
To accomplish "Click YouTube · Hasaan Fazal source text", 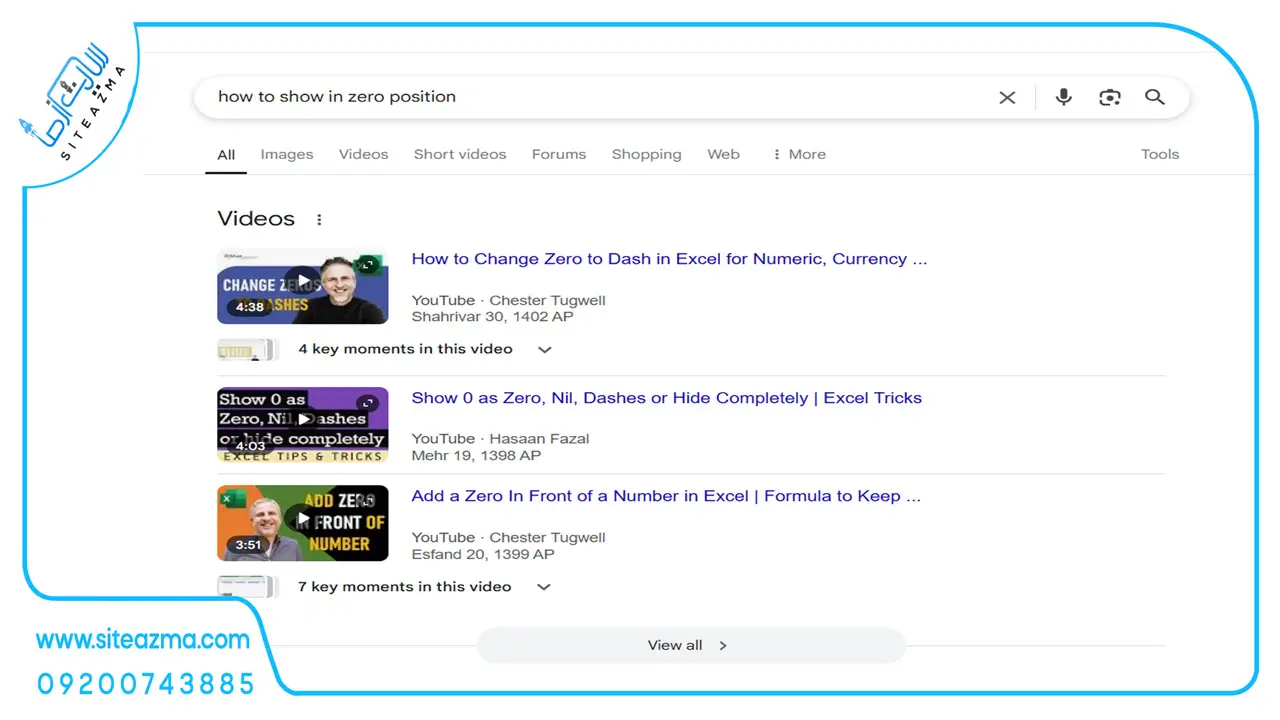I will [500, 439].
